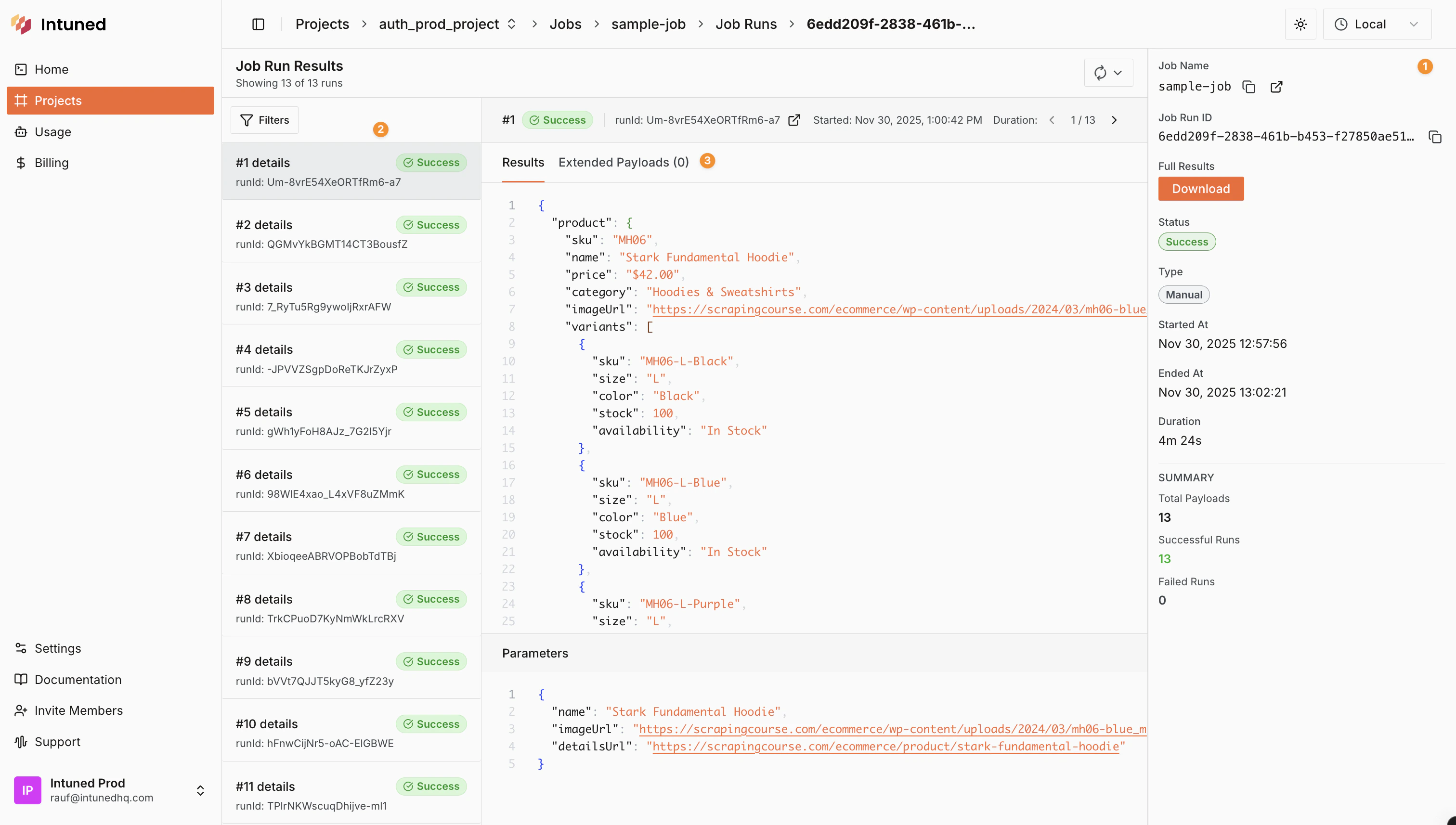Select the Results tab
The width and height of the screenshot is (1456, 825).
522,162
